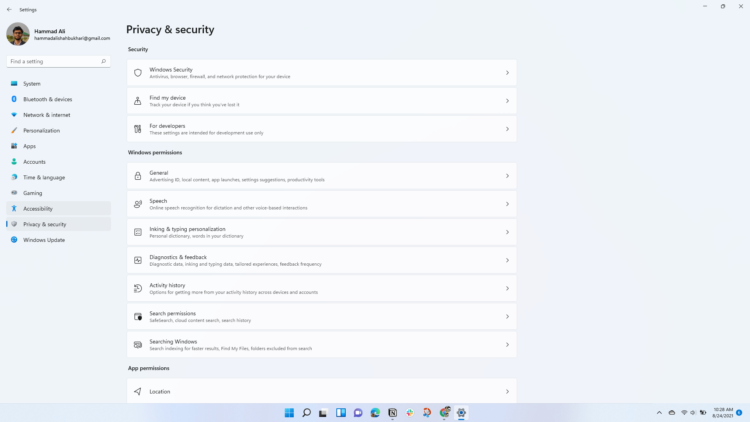Viewport: 750px width, 422px height.
Task: Select Privacy & security in the sidebar
Action: tap(58, 224)
